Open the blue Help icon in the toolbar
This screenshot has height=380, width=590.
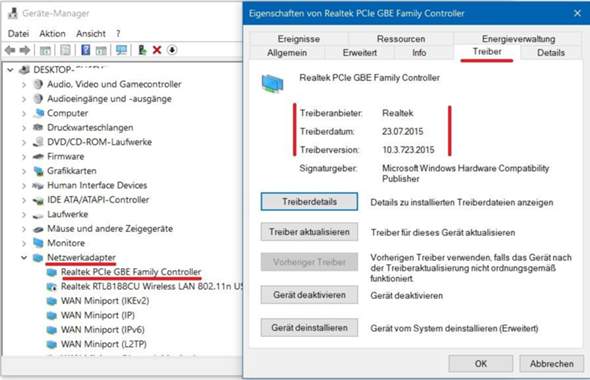[x=85, y=50]
